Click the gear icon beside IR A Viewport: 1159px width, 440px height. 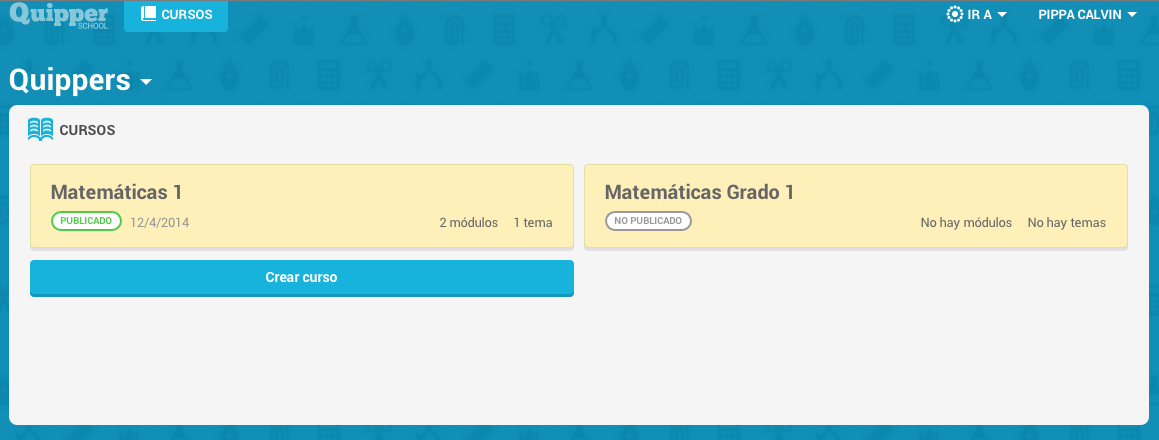tap(954, 14)
